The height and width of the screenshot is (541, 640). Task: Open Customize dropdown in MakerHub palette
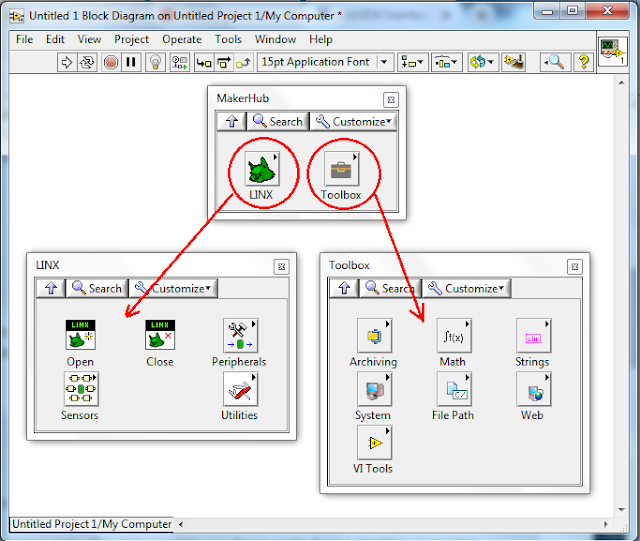click(x=353, y=121)
